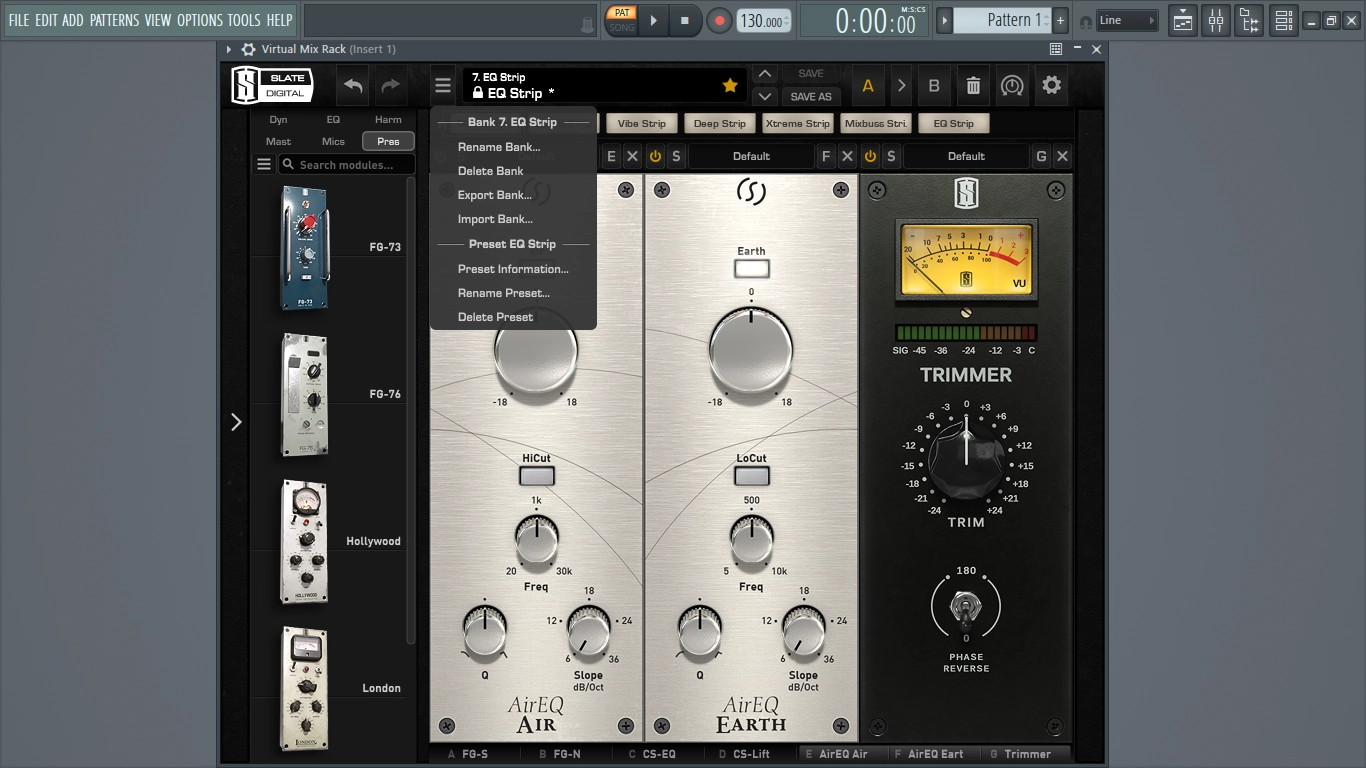
Task: Click the SAVE AS button
Action: click(x=811, y=97)
